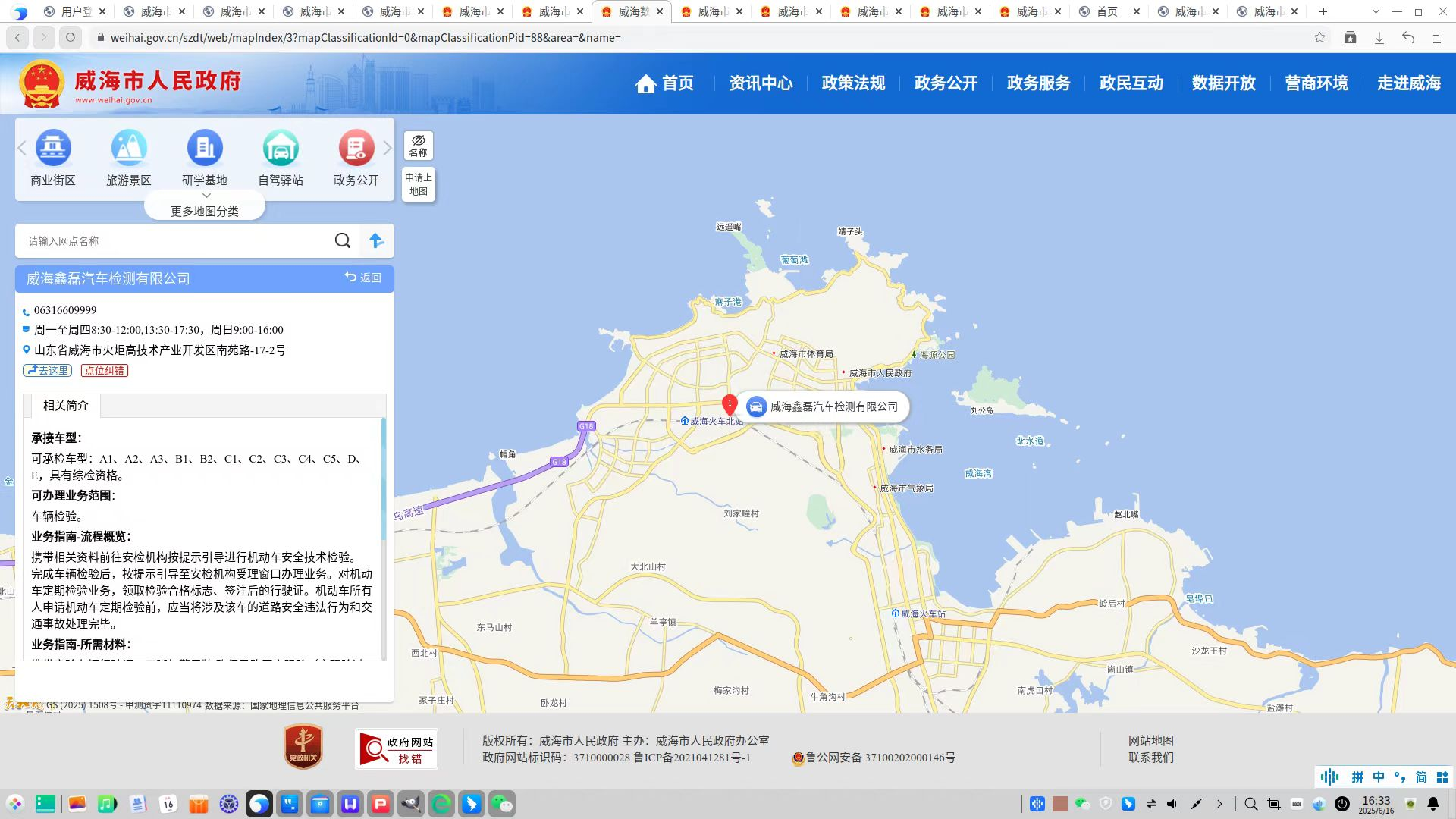Toggle the 名称 label visibility button
1456x819 pixels.
(x=419, y=145)
